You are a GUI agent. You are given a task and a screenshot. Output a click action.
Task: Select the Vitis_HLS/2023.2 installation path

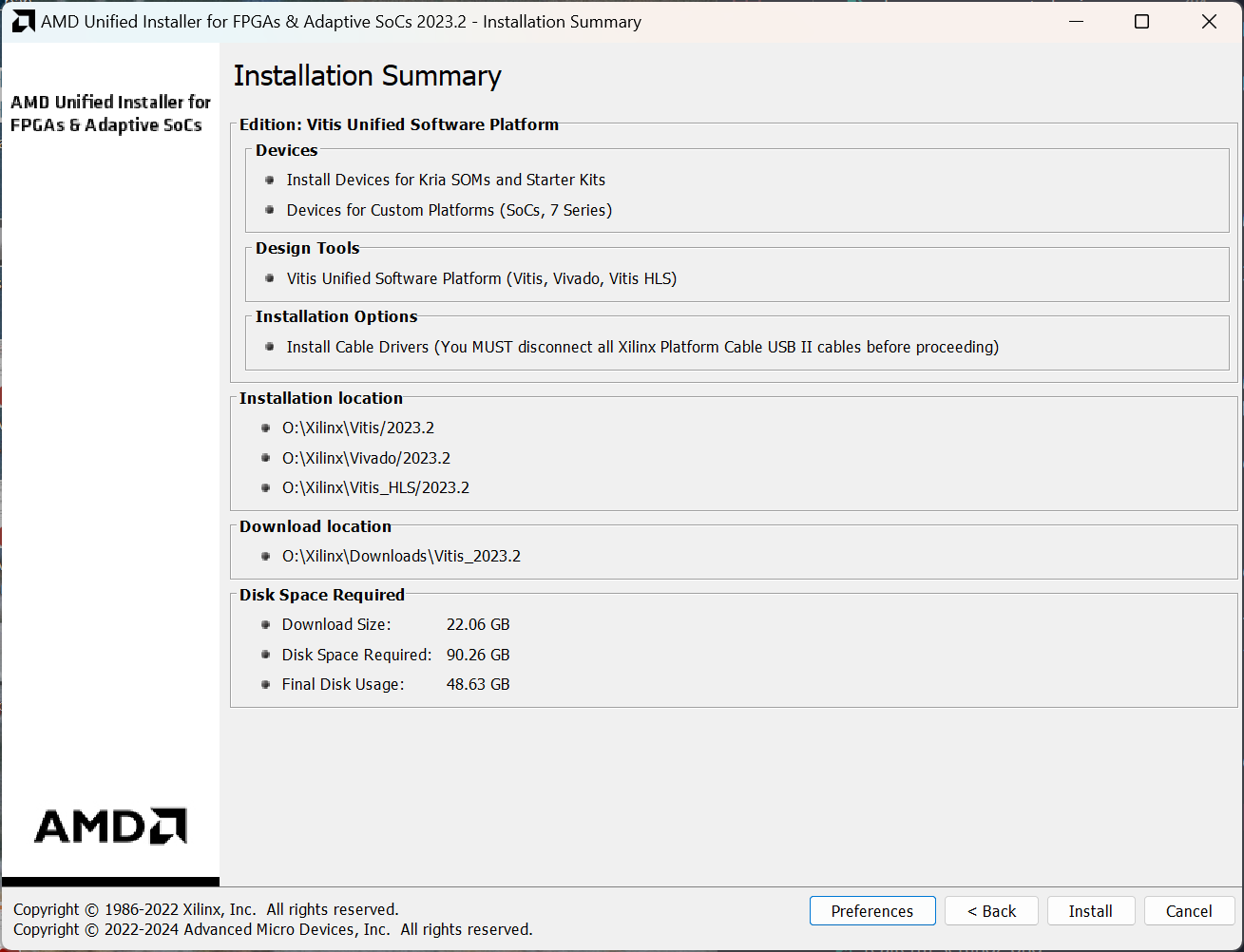(x=375, y=487)
